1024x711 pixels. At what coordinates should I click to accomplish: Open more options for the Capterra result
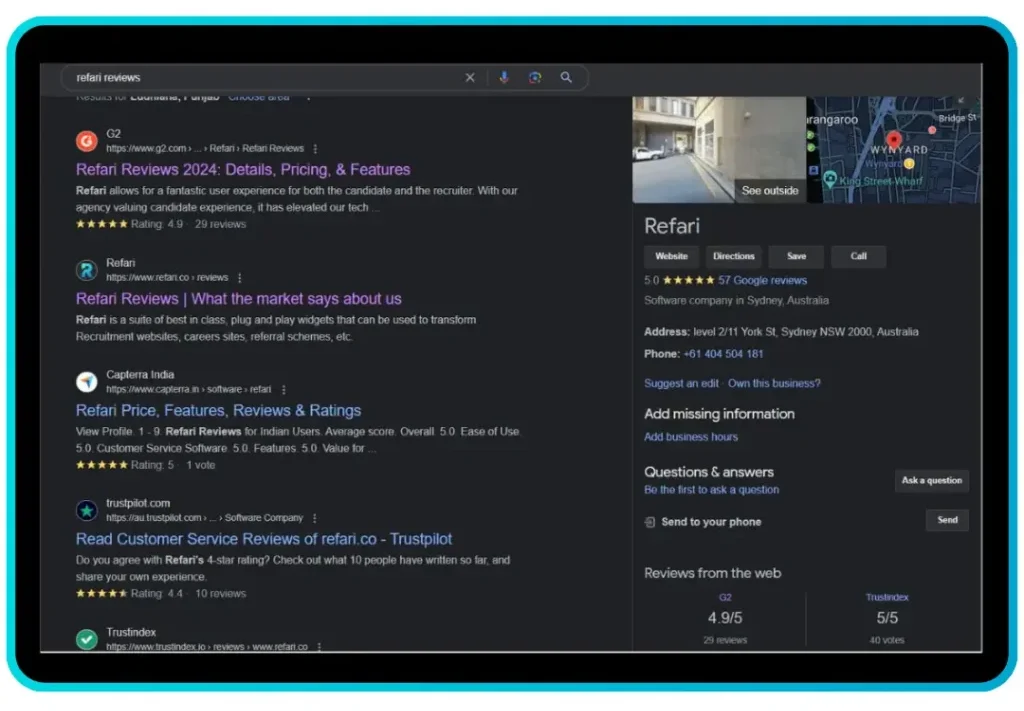tap(283, 390)
